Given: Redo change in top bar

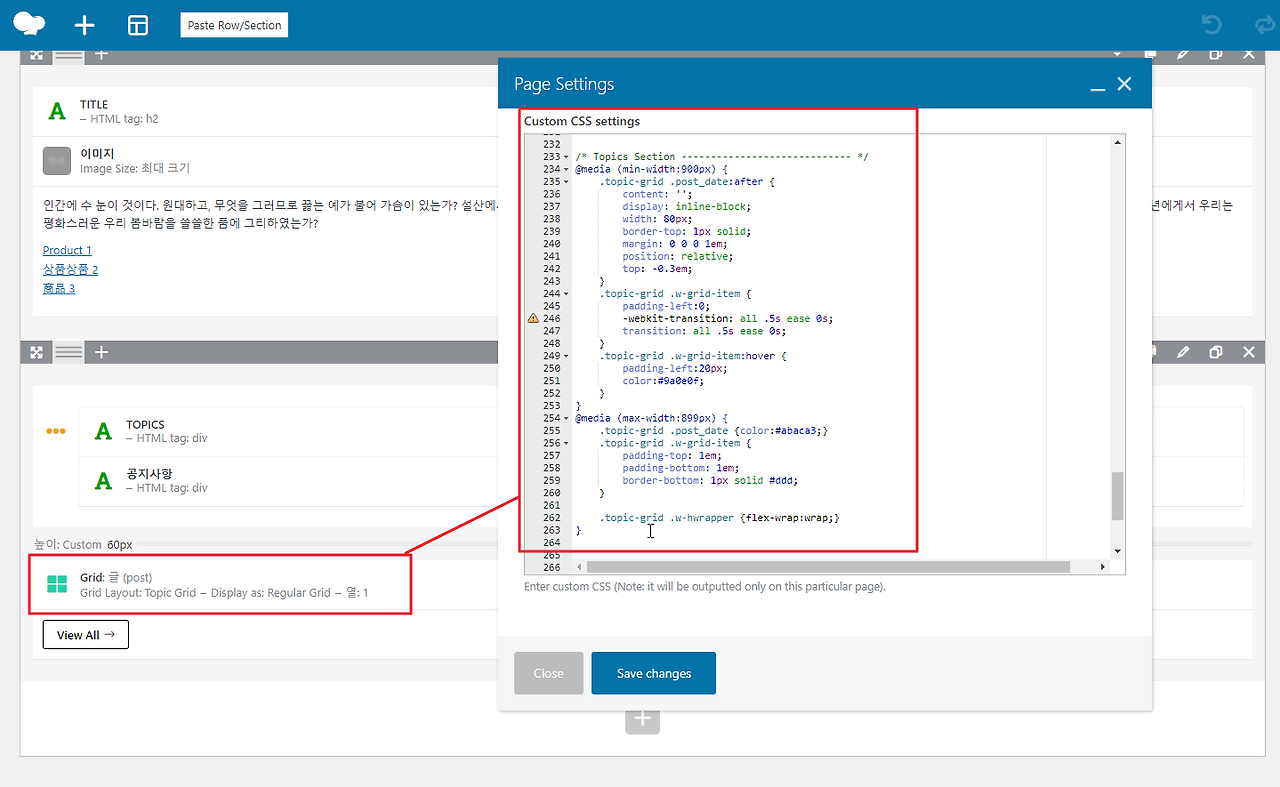Looking at the screenshot, I should [1264, 25].
